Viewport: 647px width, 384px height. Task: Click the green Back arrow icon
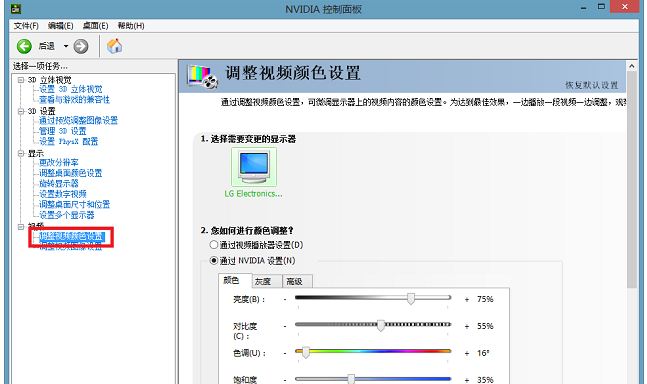coord(24,46)
